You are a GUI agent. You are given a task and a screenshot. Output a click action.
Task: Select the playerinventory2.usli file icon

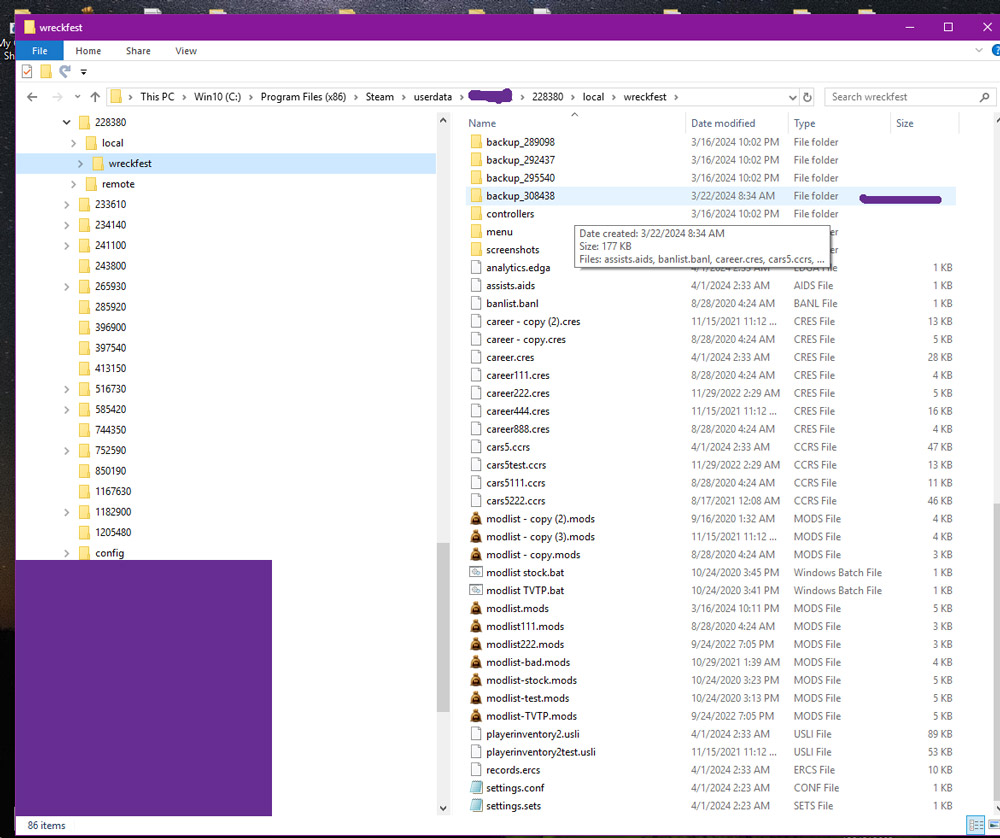tap(476, 734)
